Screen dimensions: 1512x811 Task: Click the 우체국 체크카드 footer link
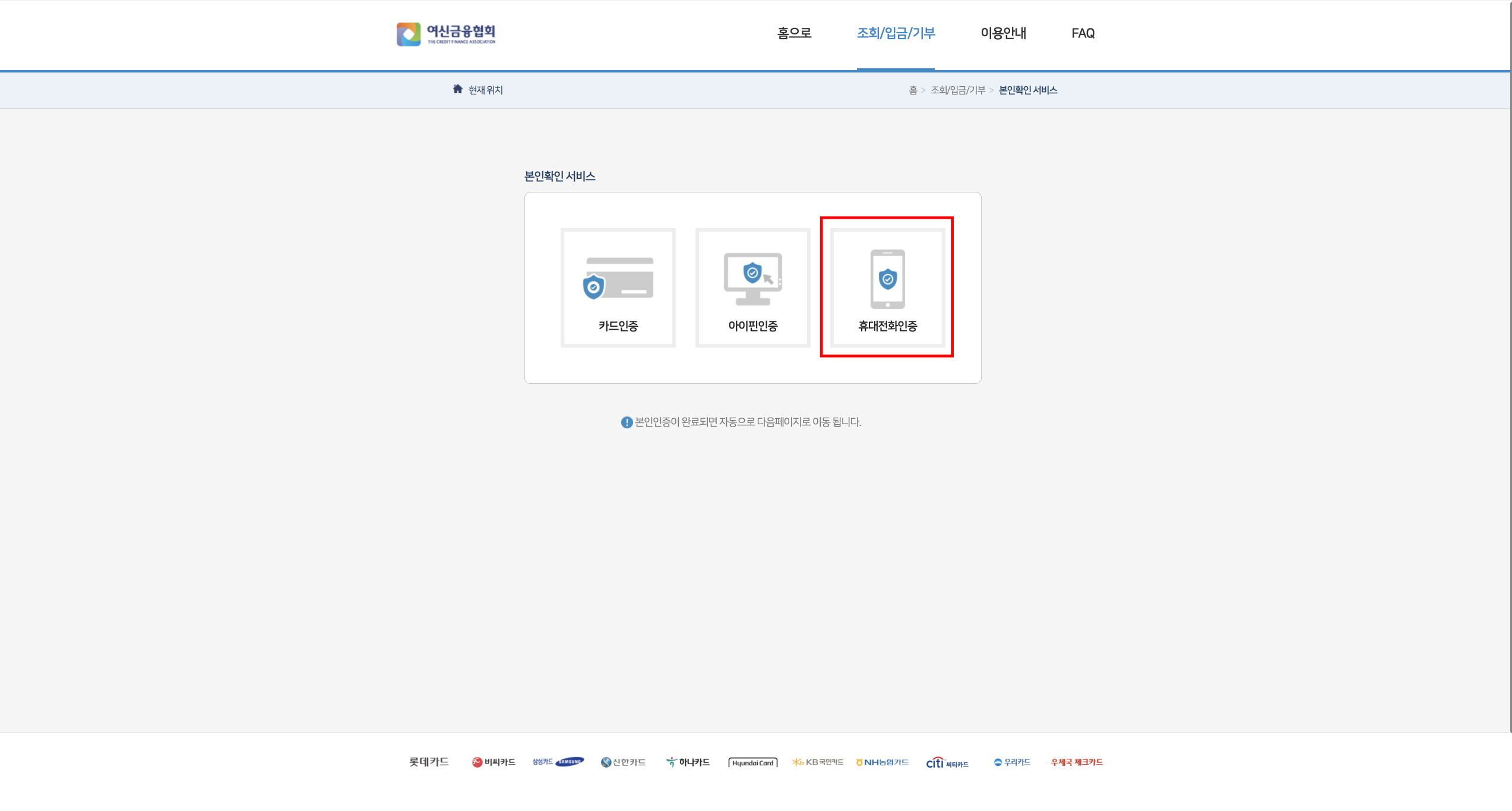(x=1076, y=762)
